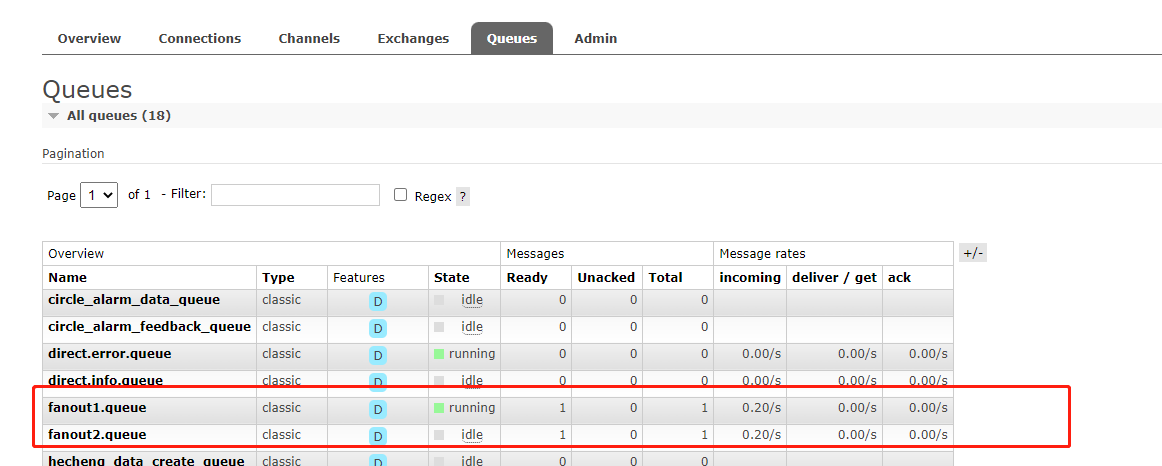Click the +/- columns toggle
Screen dimensions: 1162x466
pyautogui.click(x=973, y=254)
